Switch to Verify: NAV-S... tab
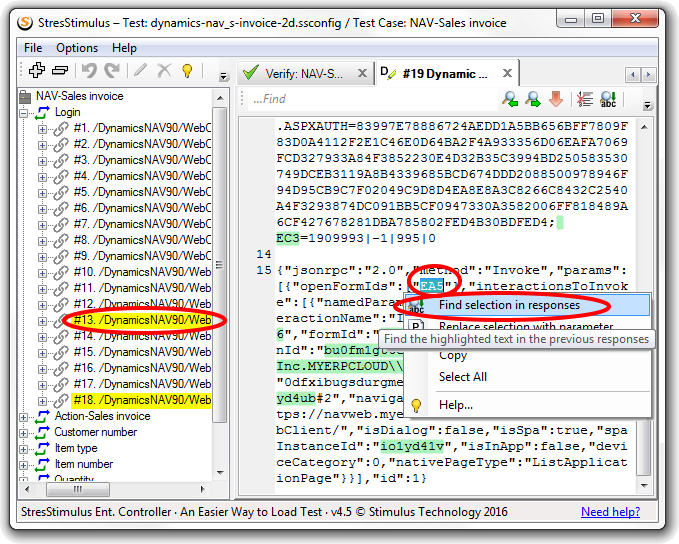Image resolution: width=679 pixels, height=544 pixels. tap(304, 74)
